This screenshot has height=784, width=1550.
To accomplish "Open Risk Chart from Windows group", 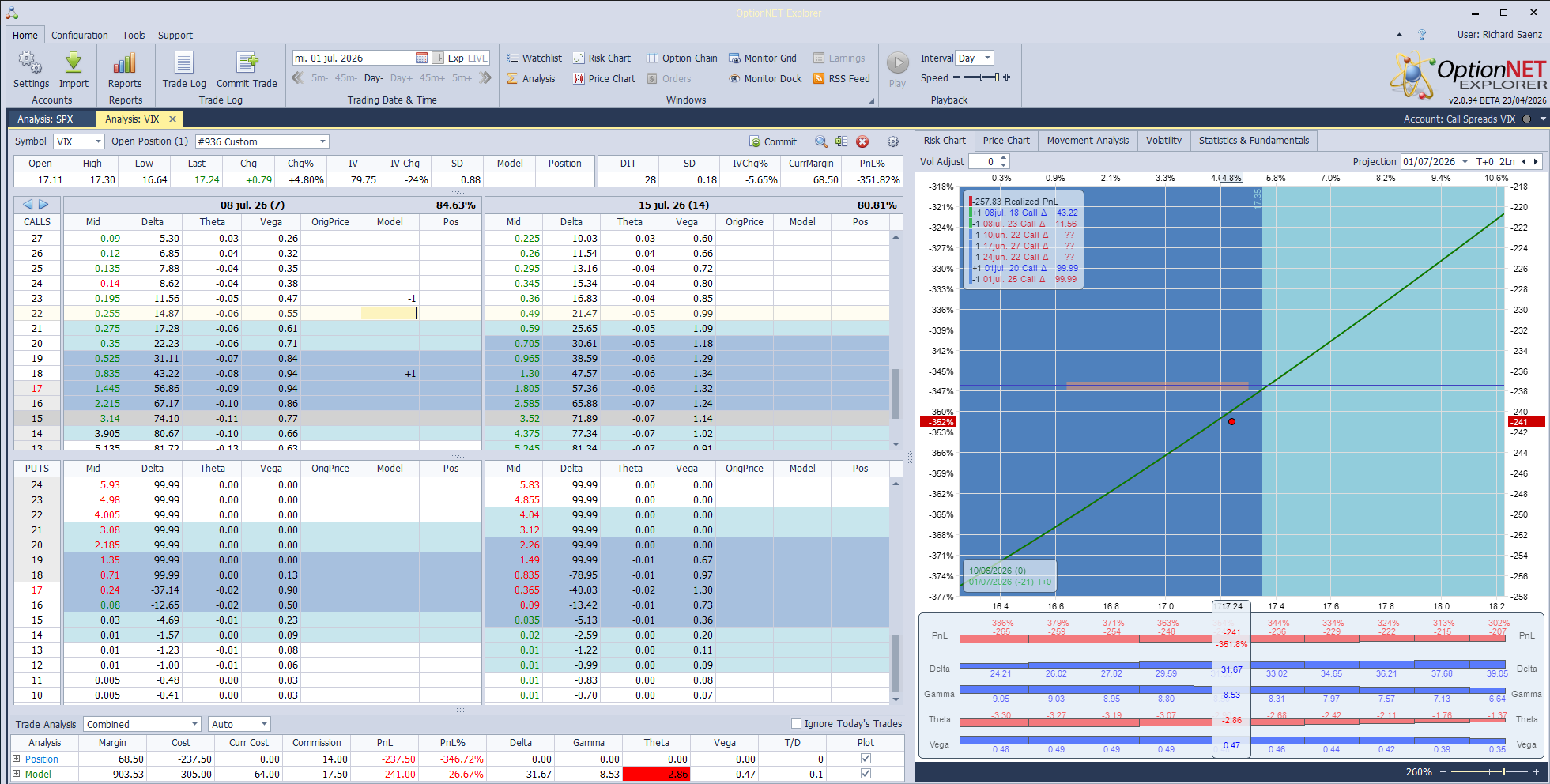I will [x=602, y=58].
